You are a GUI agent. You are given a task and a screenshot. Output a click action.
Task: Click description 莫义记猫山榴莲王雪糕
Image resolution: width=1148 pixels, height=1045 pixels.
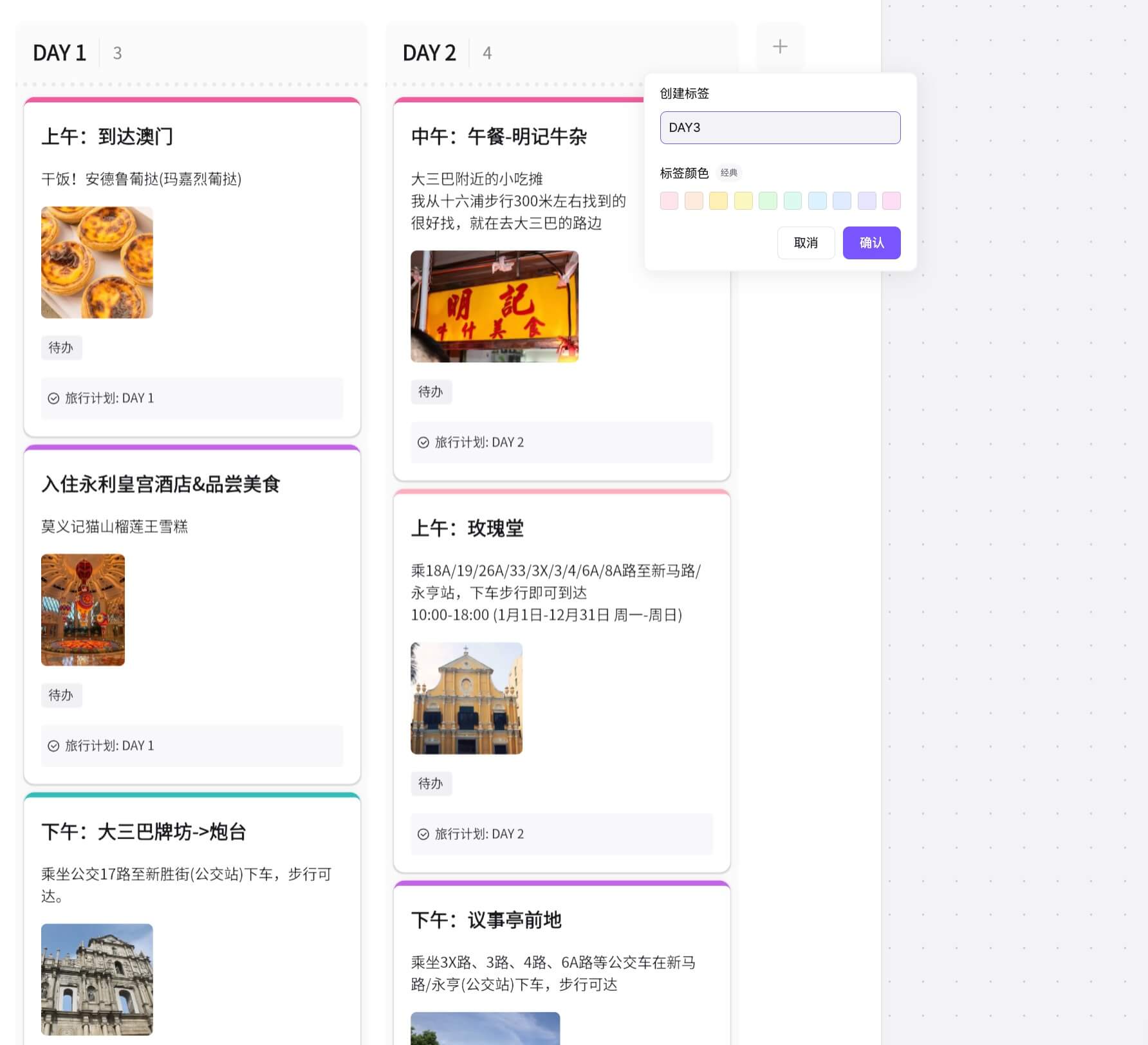tap(115, 527)
